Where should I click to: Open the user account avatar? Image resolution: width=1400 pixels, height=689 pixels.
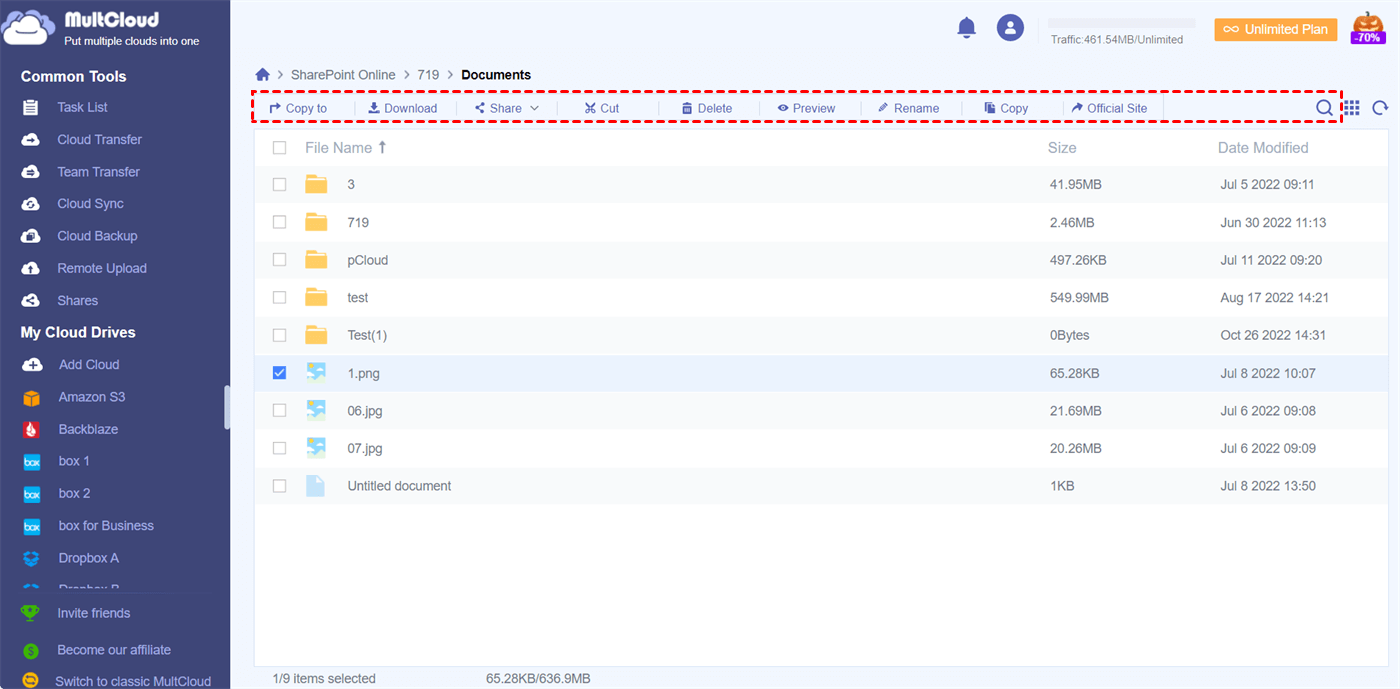(1010, 28)
